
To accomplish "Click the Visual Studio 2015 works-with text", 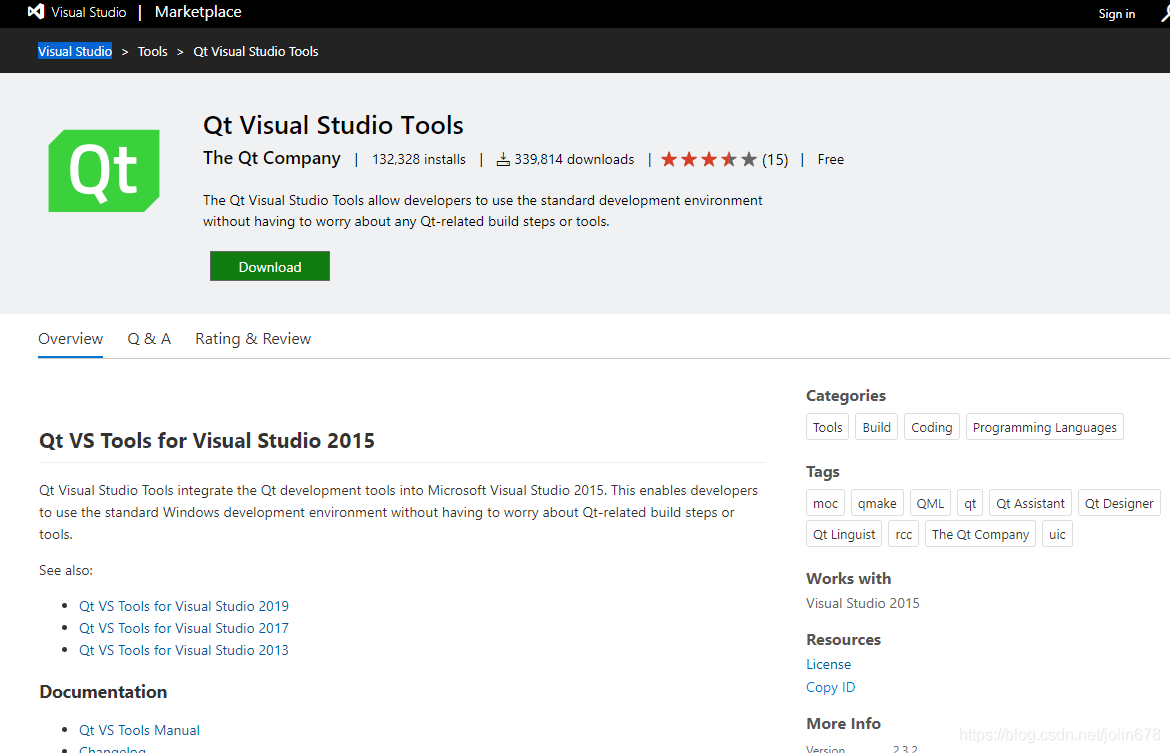I will point(863,603).
